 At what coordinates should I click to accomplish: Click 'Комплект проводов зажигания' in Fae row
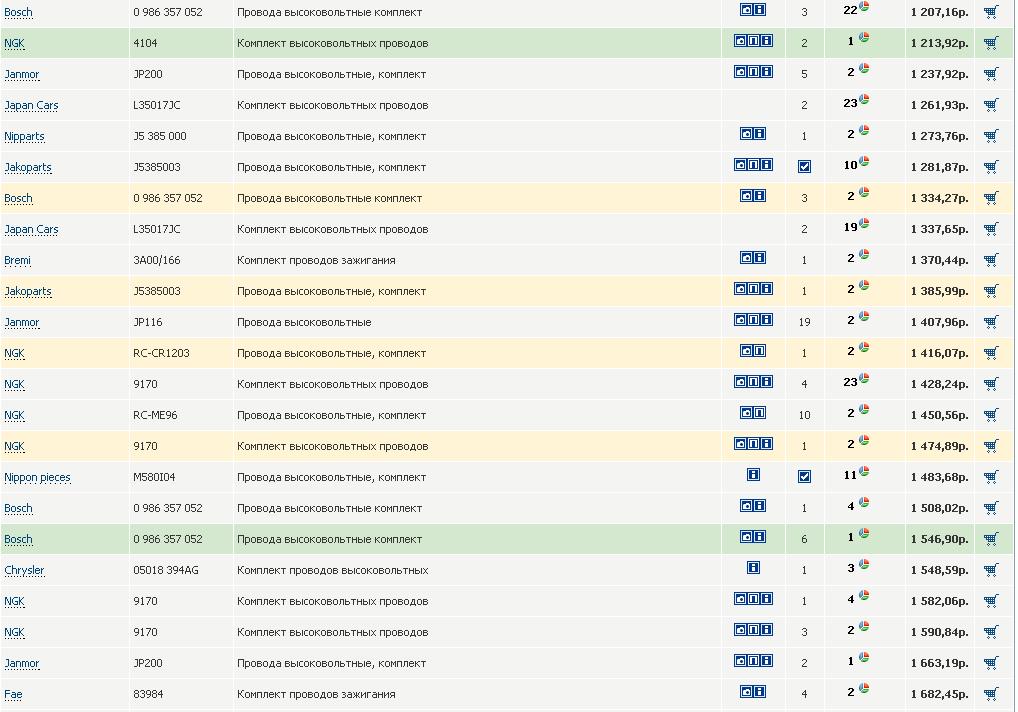[x=316, y=694]
